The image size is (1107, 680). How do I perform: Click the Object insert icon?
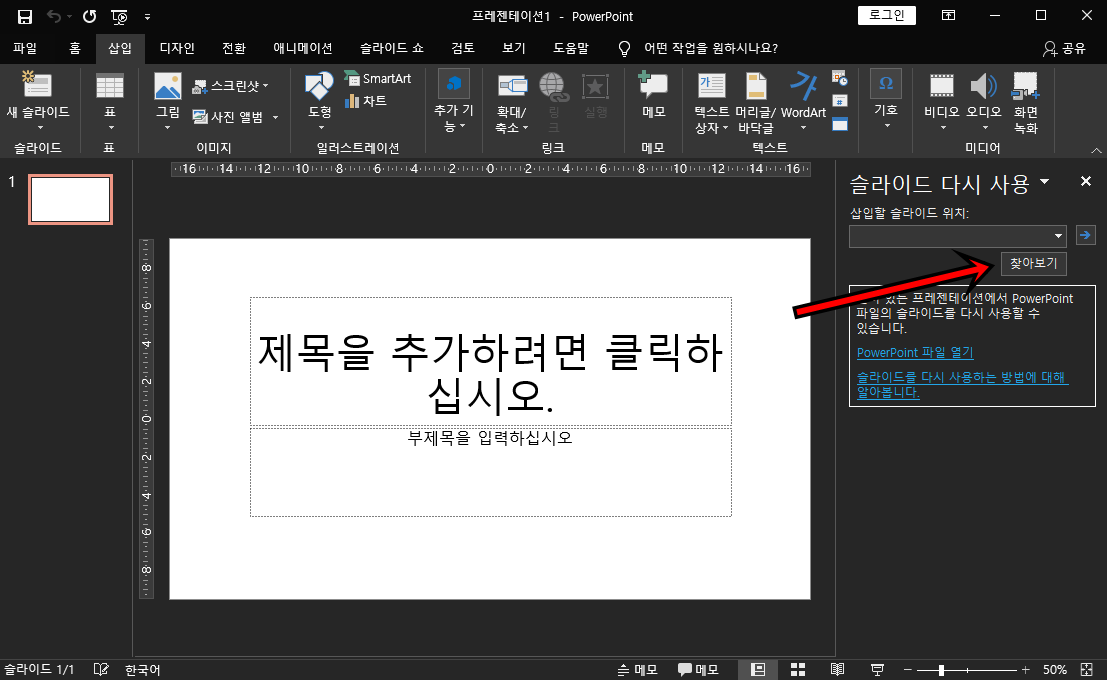(x=839, y=124)
